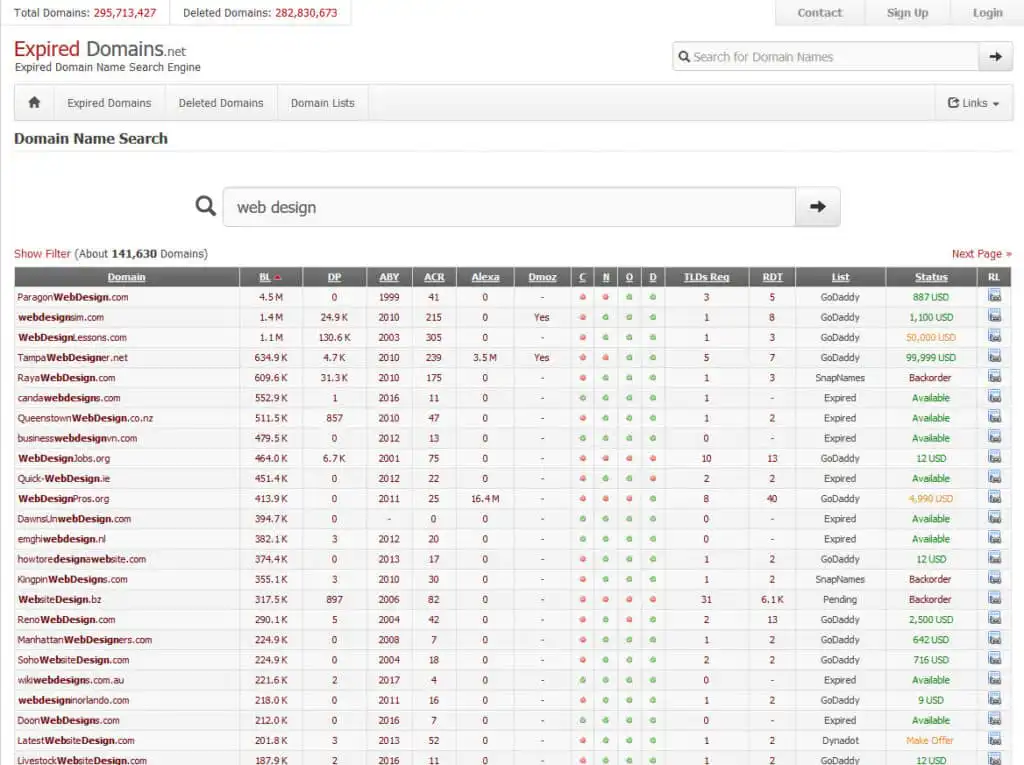The image size is (1024, 765).
Task: Click the arrow button beside web design query
Action: (x=818, y=207)
